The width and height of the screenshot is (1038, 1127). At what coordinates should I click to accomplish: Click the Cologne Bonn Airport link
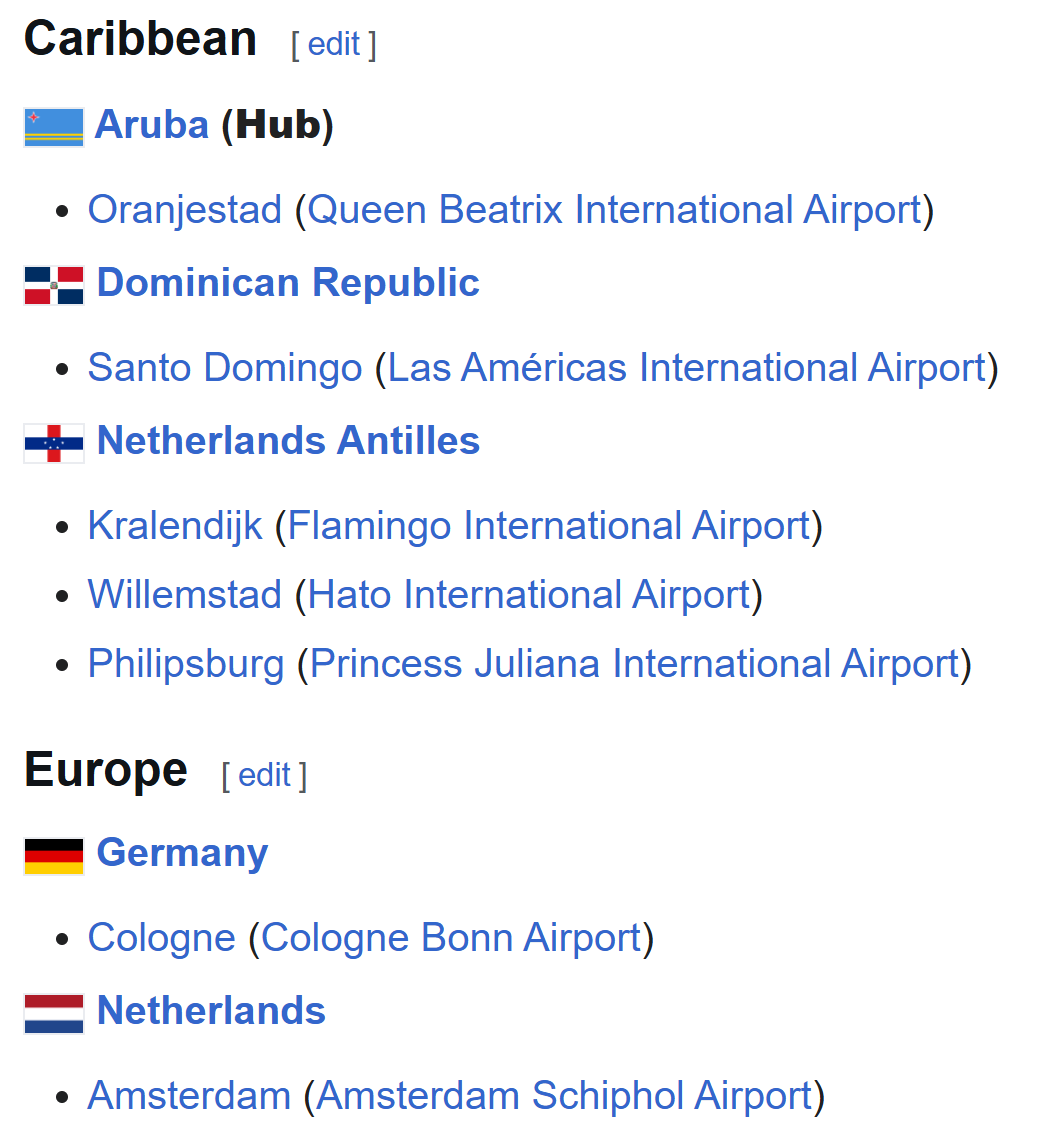[x=451, y=938]
